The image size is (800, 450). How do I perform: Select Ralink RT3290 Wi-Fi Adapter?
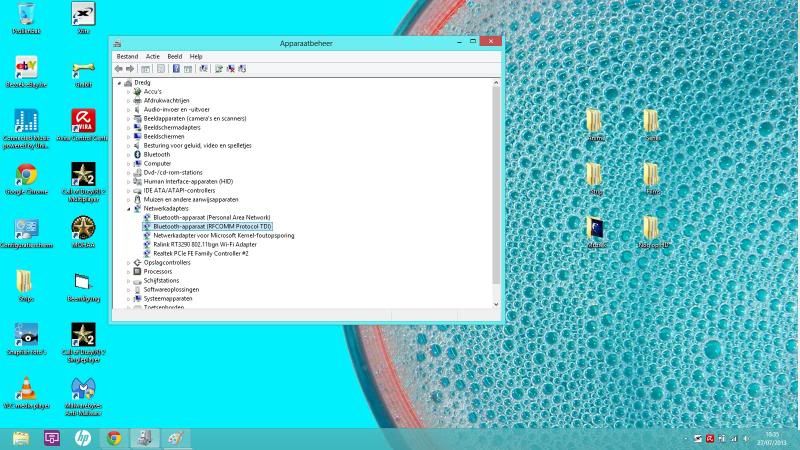pos(204,245)
